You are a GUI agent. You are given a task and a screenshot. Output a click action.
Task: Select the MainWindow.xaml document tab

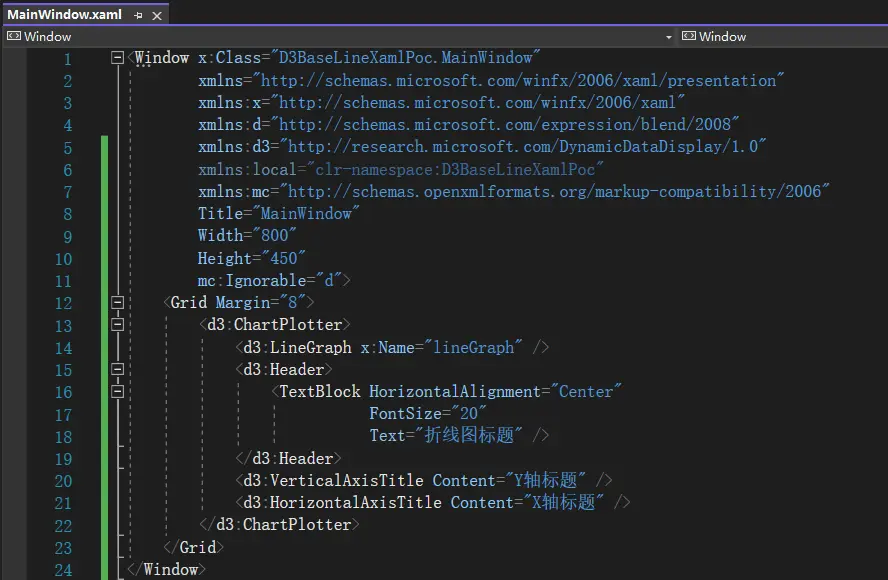(64, 15)
